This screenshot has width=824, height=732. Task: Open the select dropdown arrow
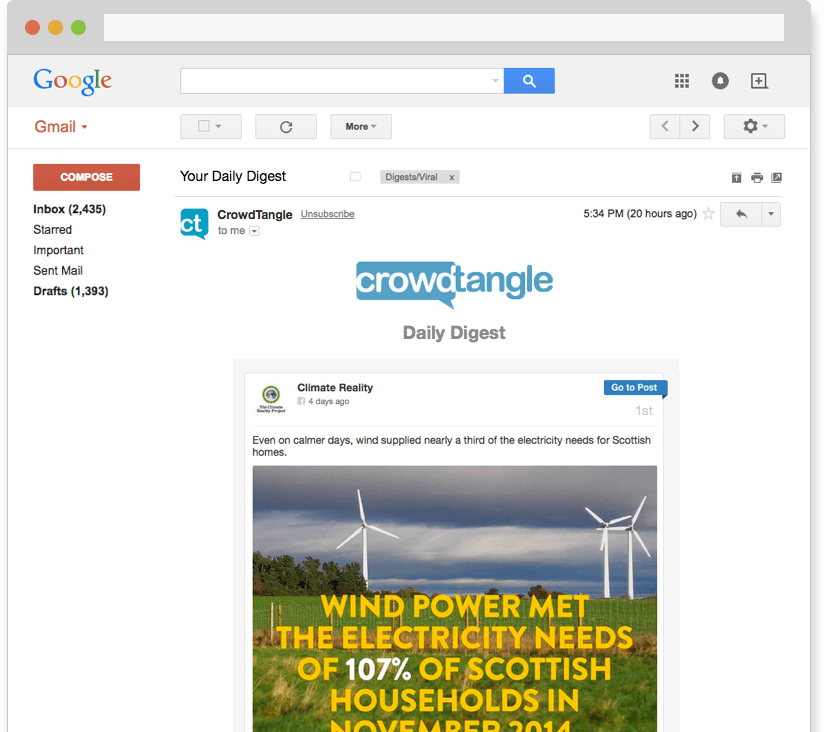(219, 126)
